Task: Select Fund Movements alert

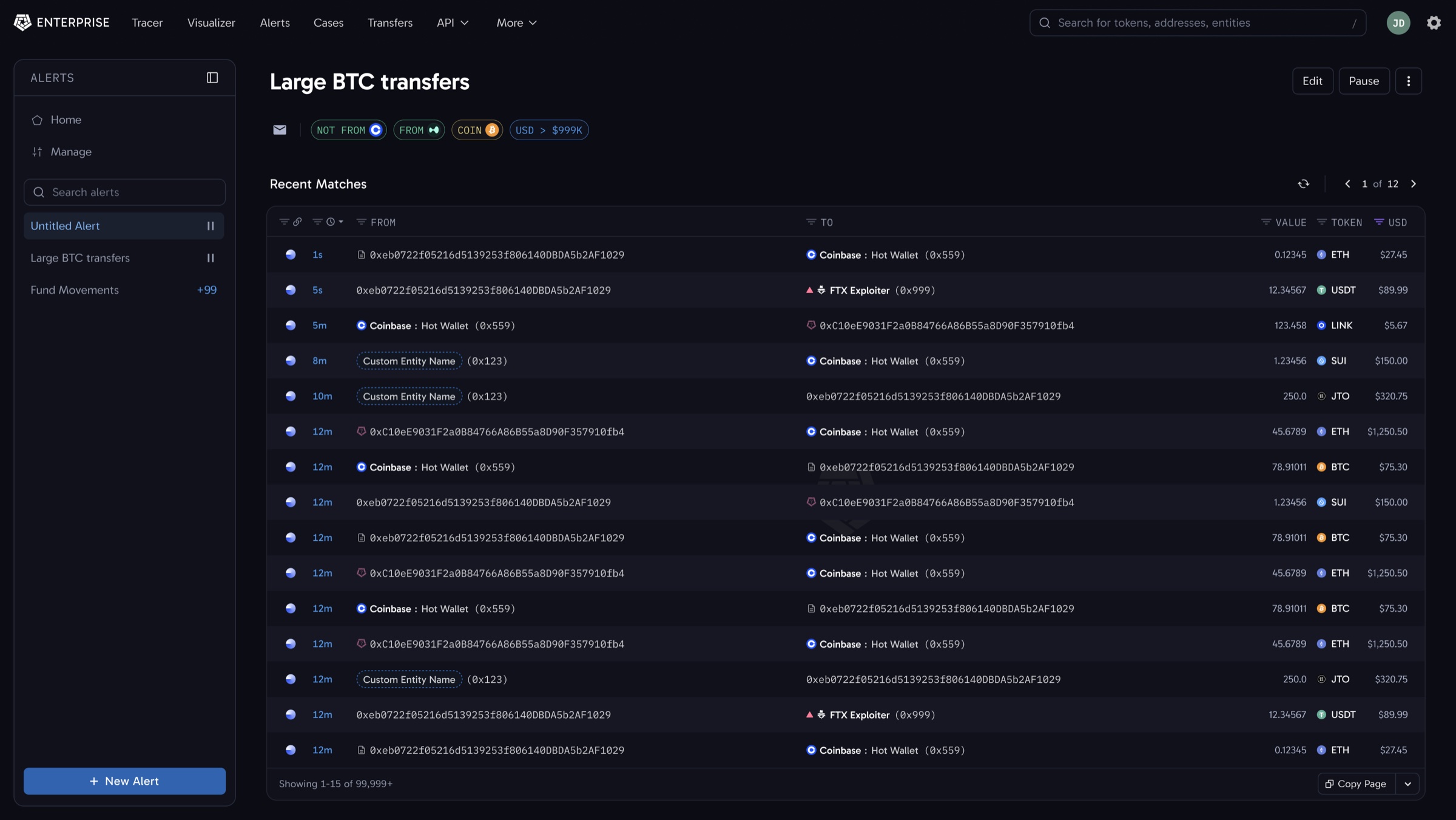Action: (124, 290)
